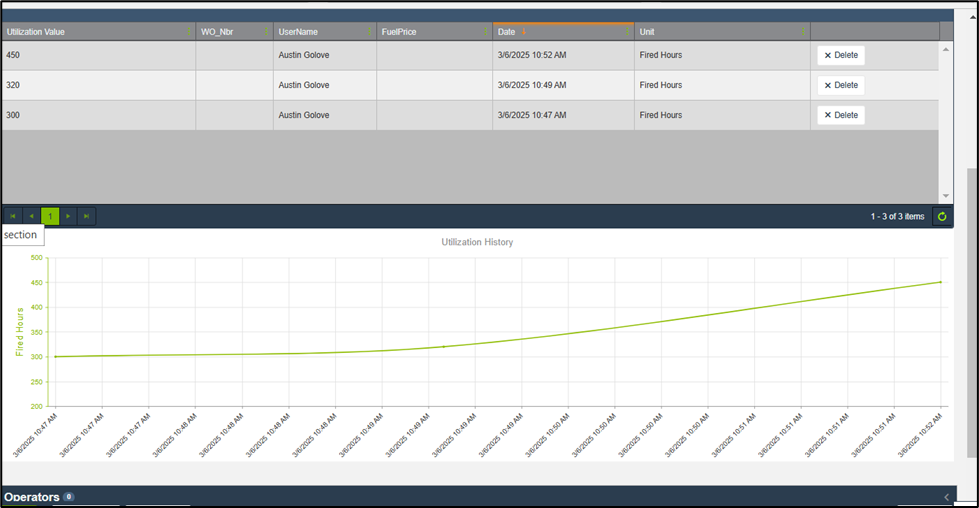
Task: Collapse the Operators section chevron
Action: [947, 497]
